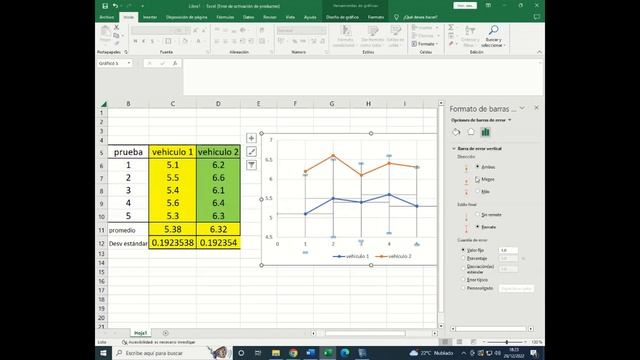Screen dimensions: 640x360
Task: Switch to Diseño de gráfico tab
Action: click(342, 17)
